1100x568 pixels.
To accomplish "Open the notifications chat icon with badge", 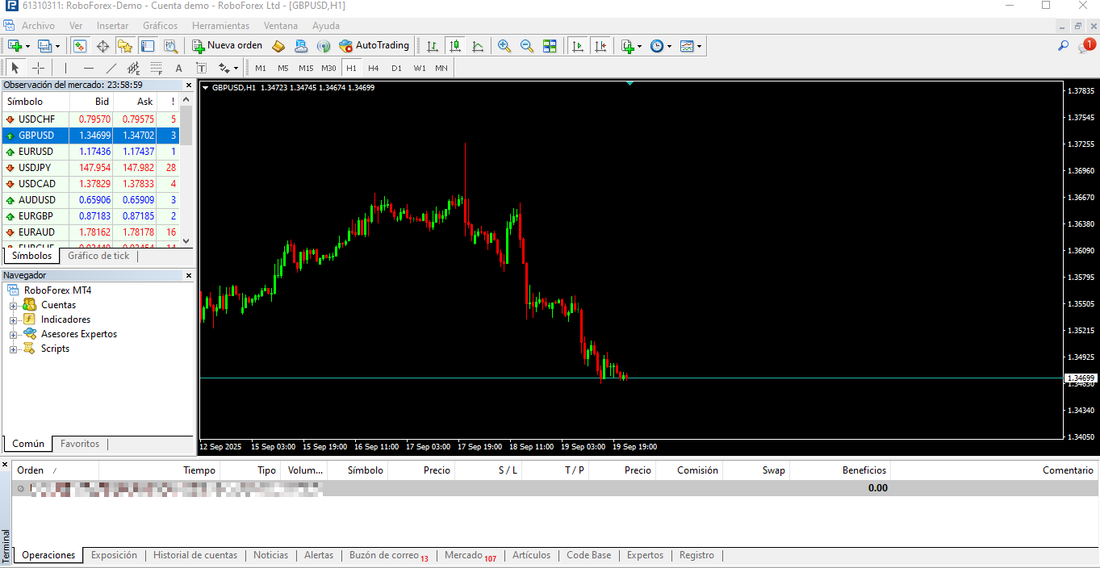I will (x=1086, y=46).
